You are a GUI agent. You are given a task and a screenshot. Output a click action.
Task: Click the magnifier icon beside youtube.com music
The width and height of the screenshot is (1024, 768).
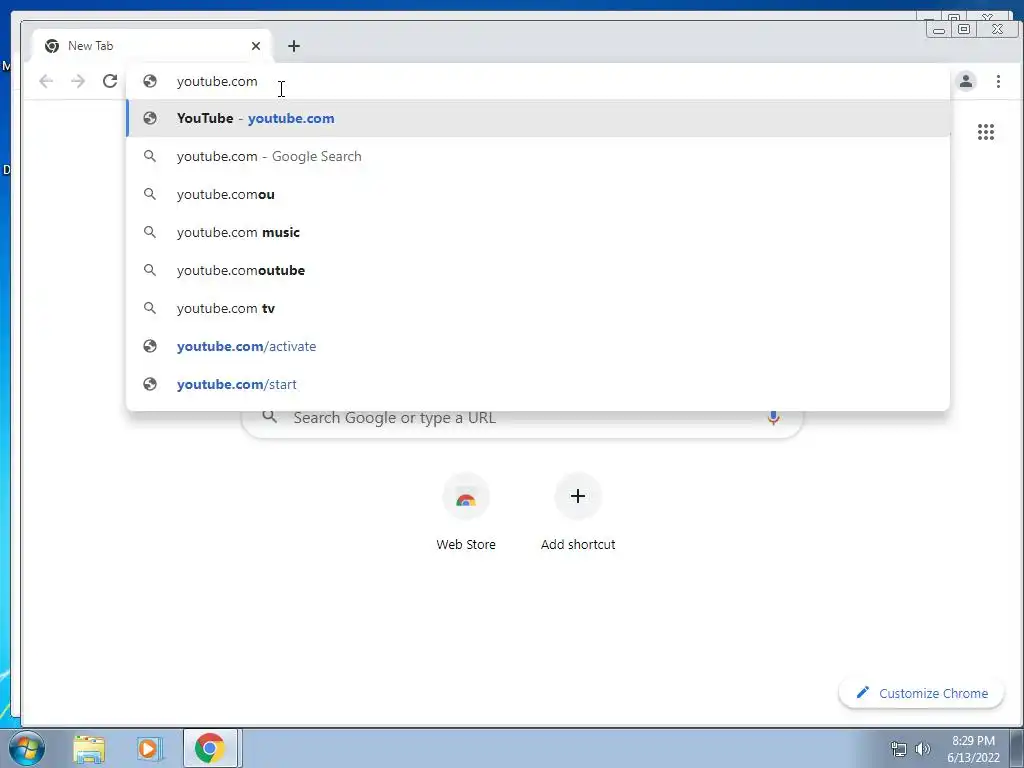tap(150, 232)
